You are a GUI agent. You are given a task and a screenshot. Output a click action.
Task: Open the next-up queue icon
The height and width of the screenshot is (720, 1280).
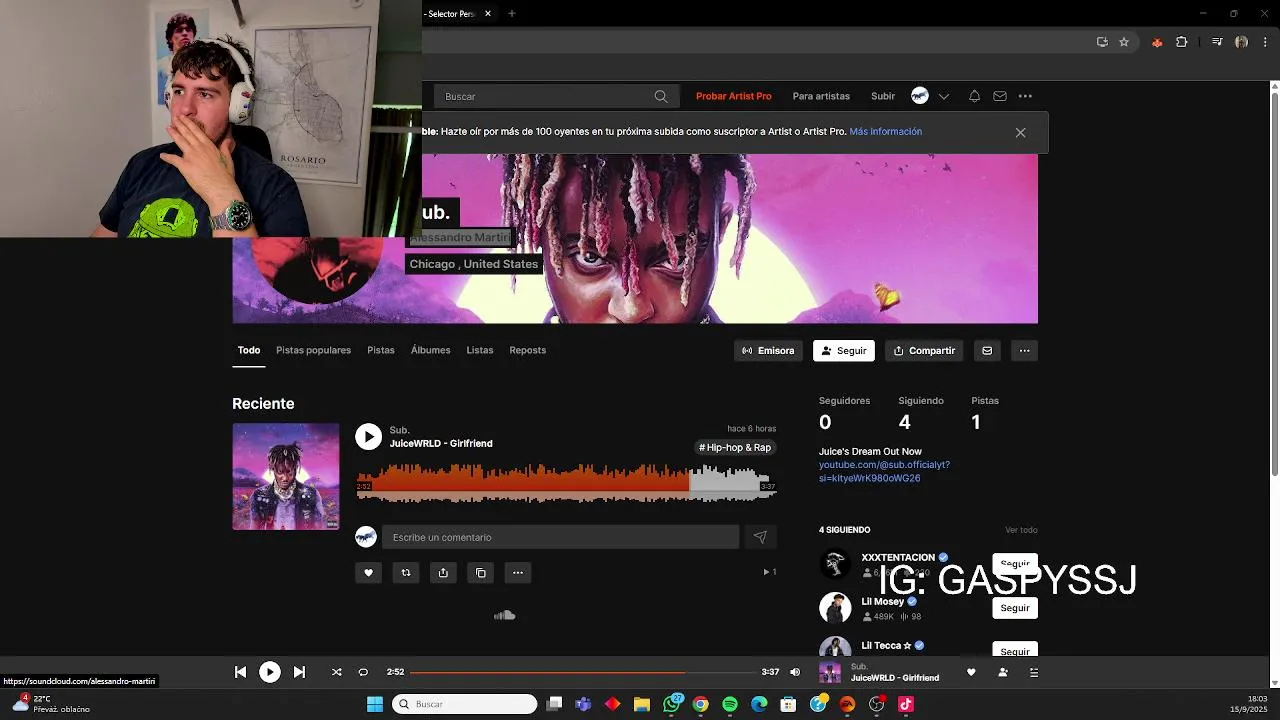coord(1034,672)
